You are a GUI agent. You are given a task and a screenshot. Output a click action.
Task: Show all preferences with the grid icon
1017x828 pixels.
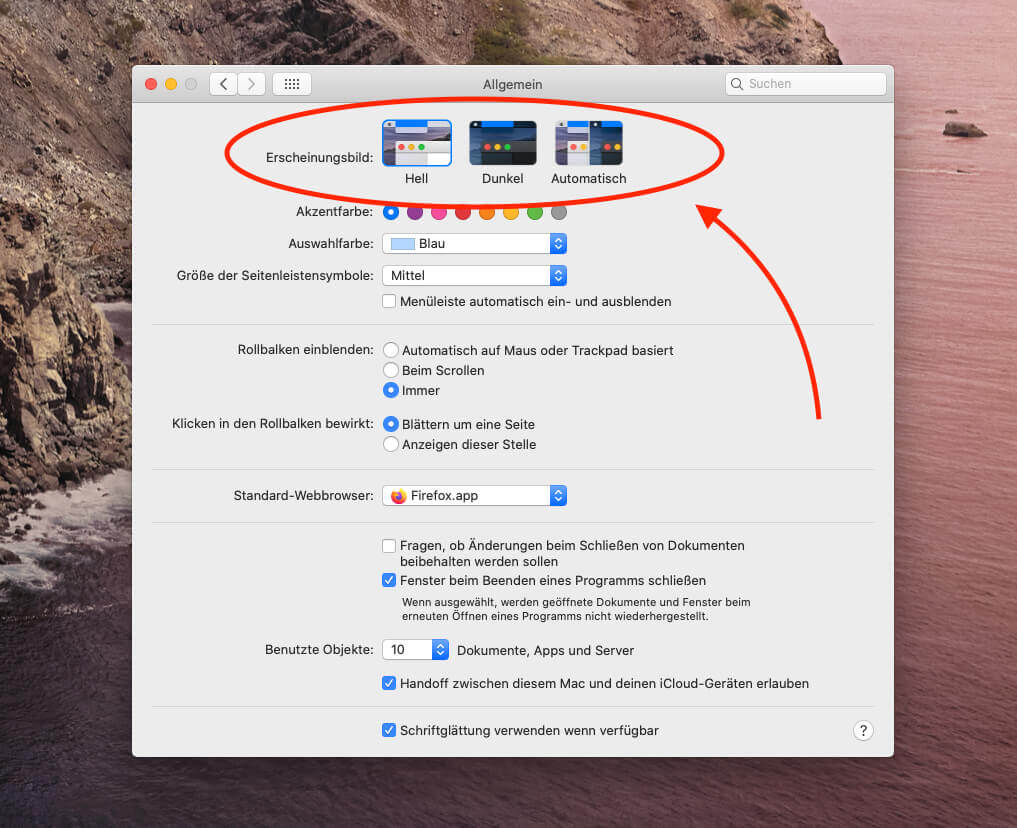(292, 84)
